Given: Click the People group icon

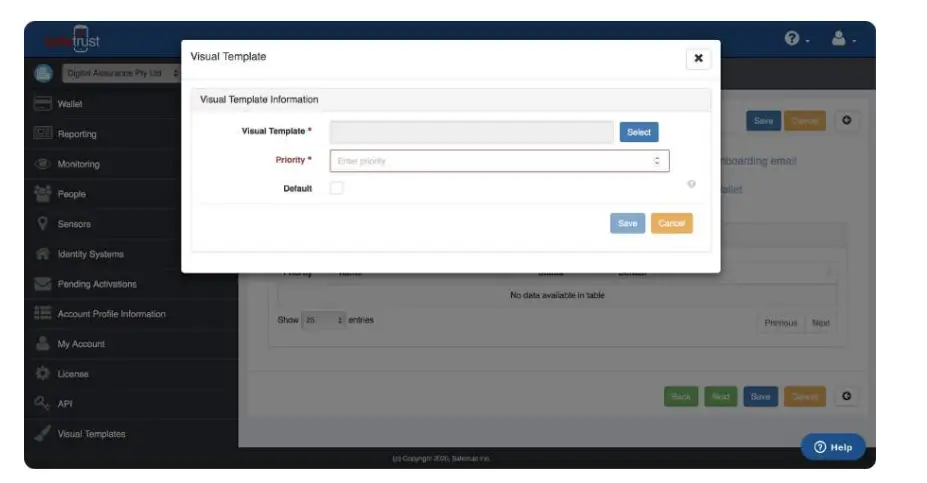Looking at the screenshot, I should click(x=43, y=193).
